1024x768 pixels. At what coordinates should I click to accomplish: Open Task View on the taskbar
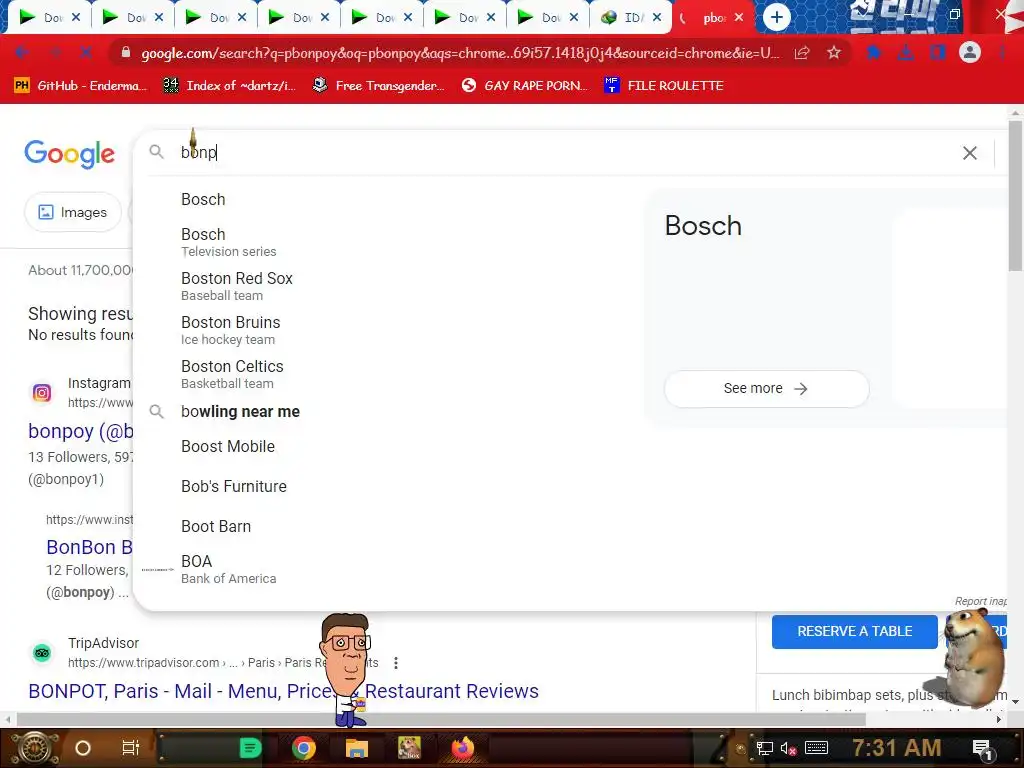[131, 748]
